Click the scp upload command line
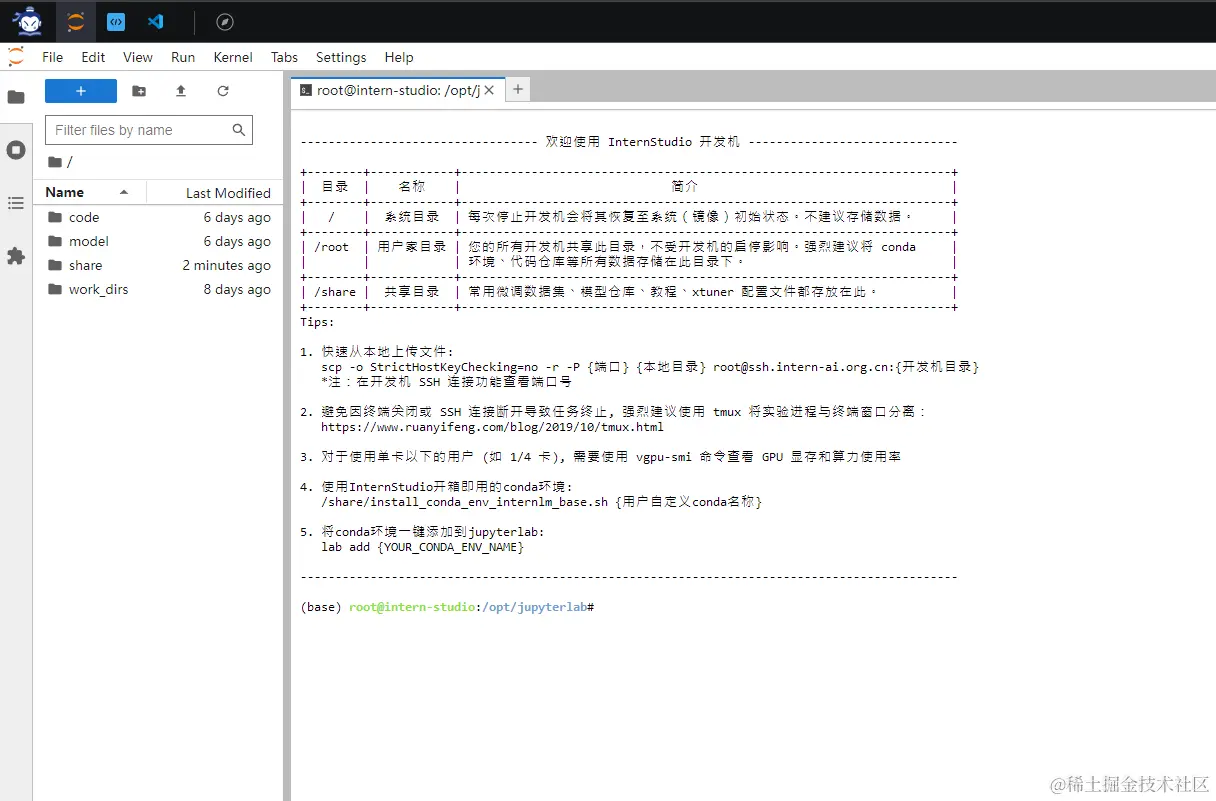 (x=650, y=367)
